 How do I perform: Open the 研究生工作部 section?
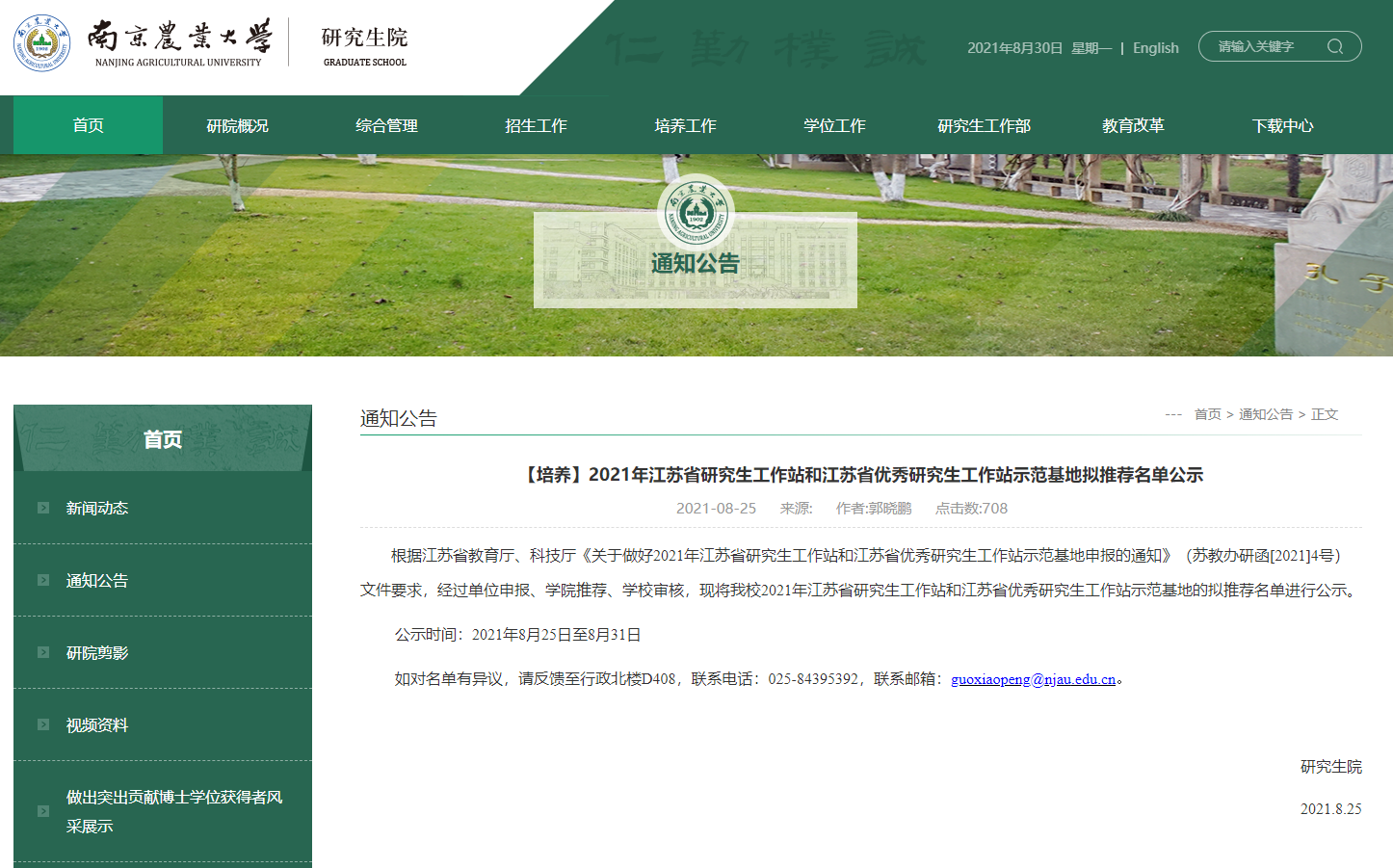(984, 124)
